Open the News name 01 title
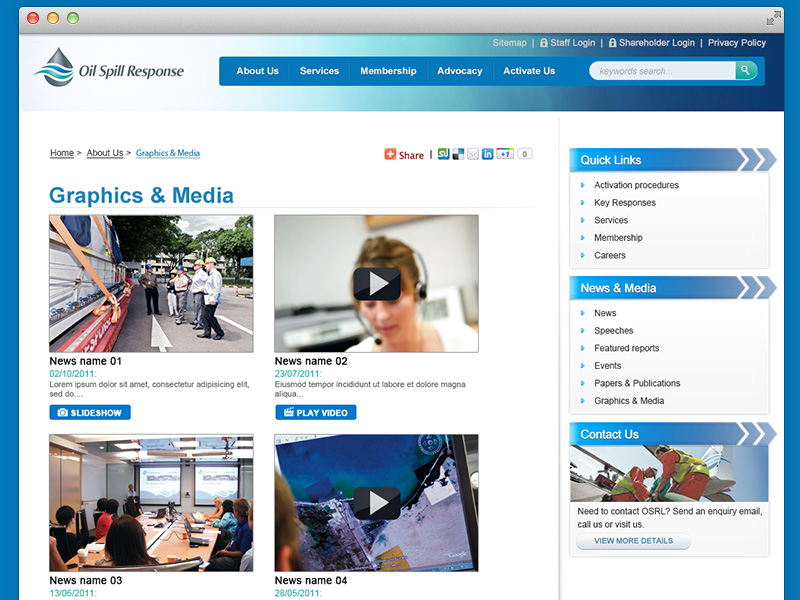The image size is (800, 600). point(86,361)
